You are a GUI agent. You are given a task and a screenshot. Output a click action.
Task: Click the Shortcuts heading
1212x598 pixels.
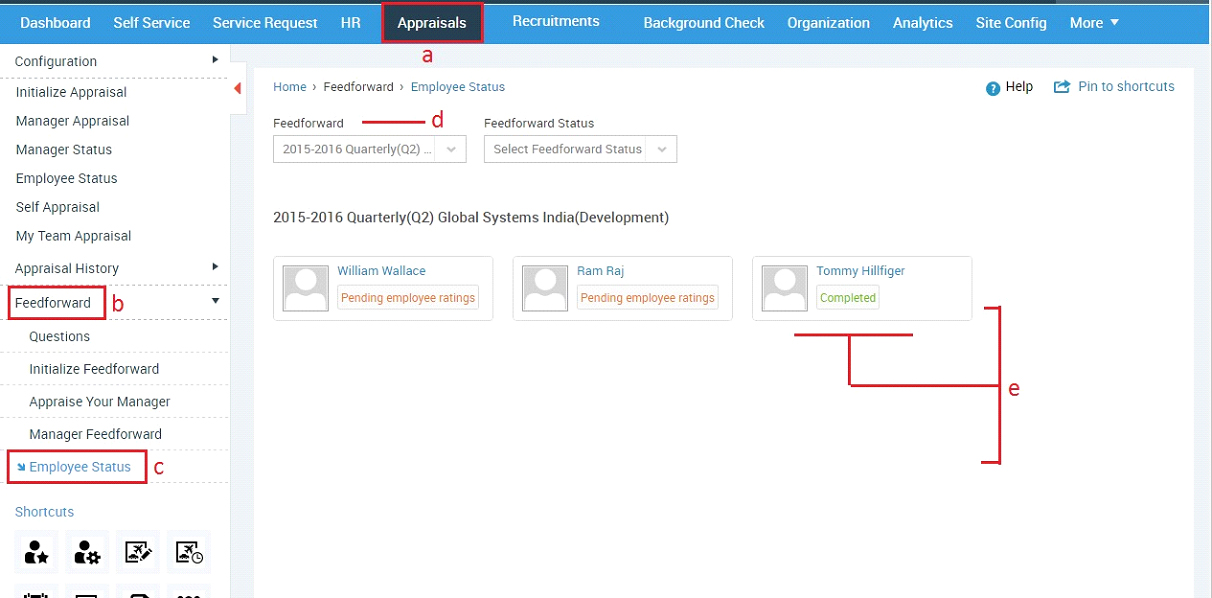pyautogui.click(x=44, y=512)
